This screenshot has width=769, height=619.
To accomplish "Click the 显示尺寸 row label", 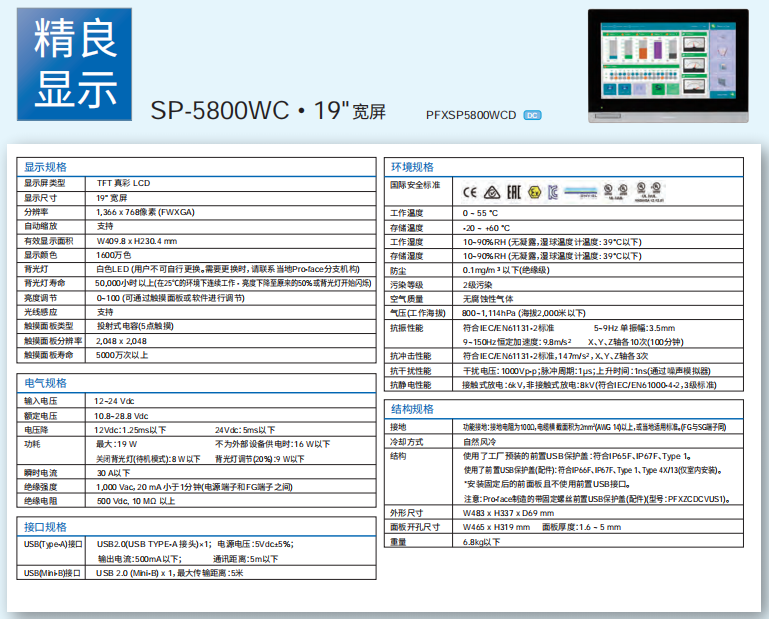I will 40,198.
